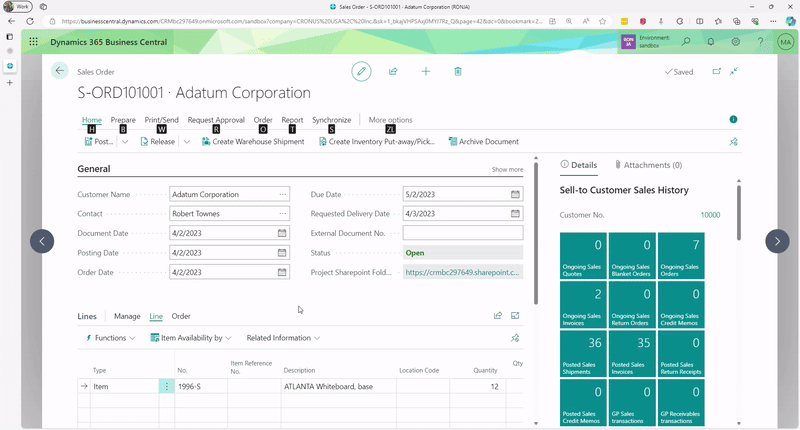The image size is (800, 430).
Task: Click the share icon beside edit
Action: [393, 71]
